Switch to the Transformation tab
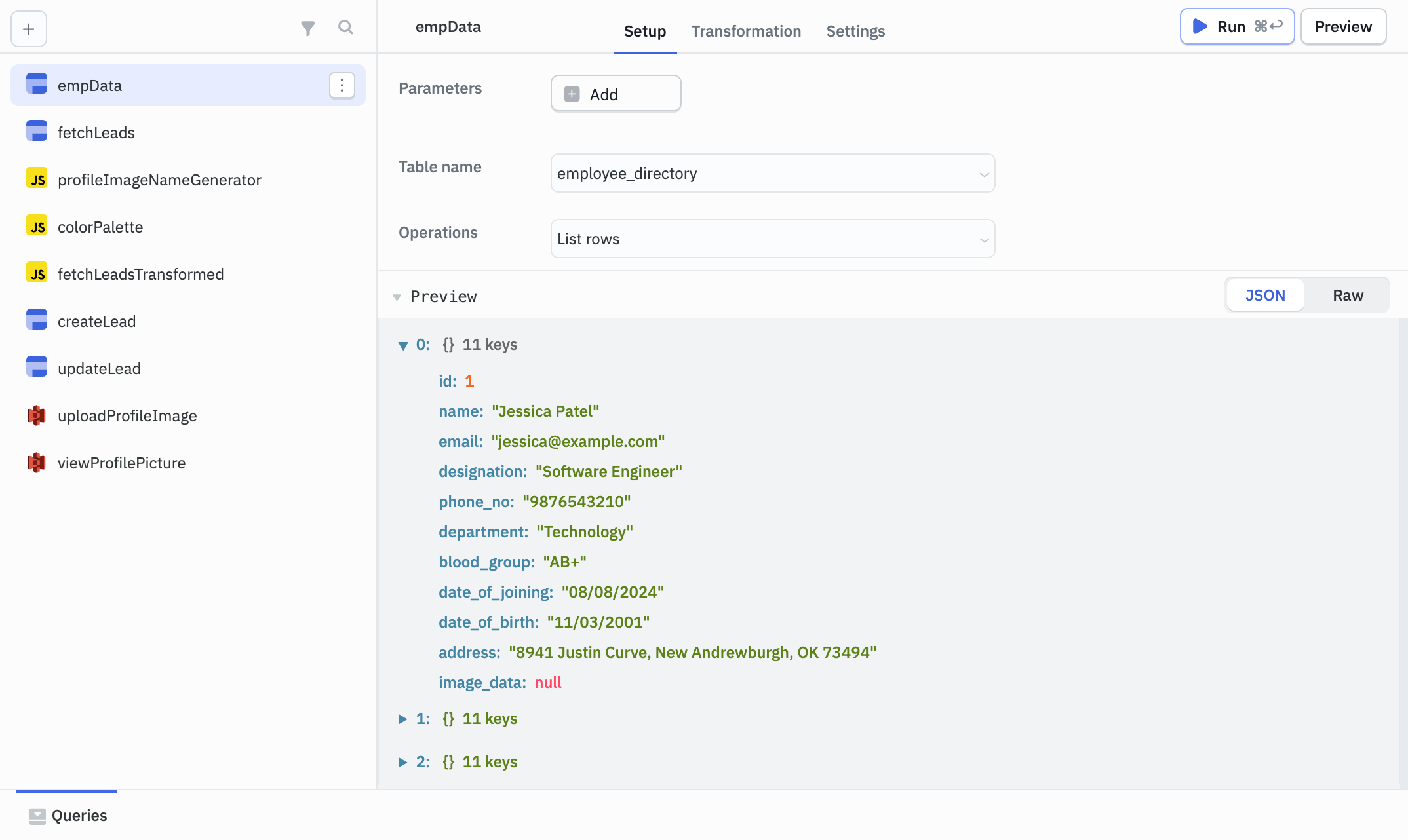 746,31
